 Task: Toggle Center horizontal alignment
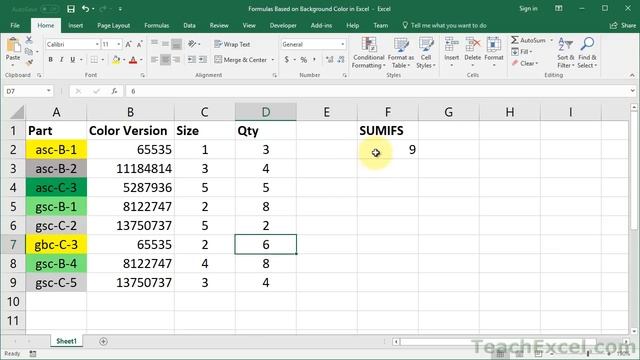pyautogui.click(x=165, y=60)
